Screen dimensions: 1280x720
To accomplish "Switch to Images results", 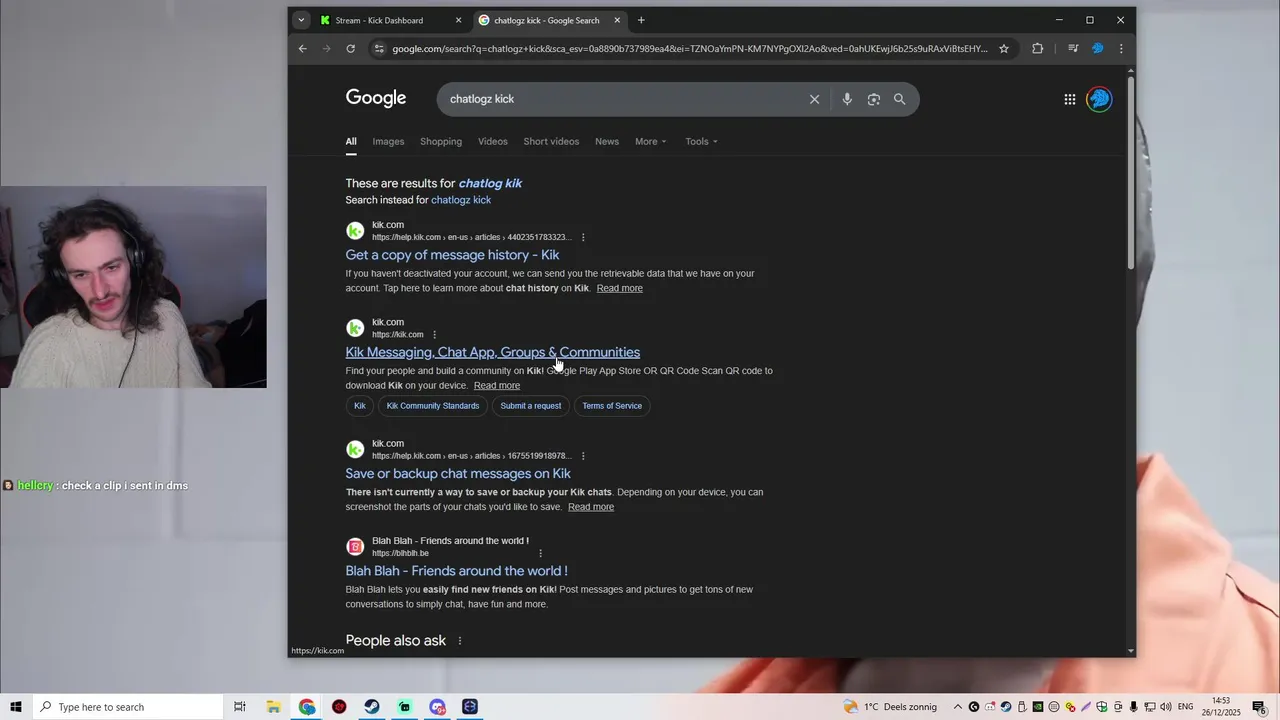I will click(388, 141).
